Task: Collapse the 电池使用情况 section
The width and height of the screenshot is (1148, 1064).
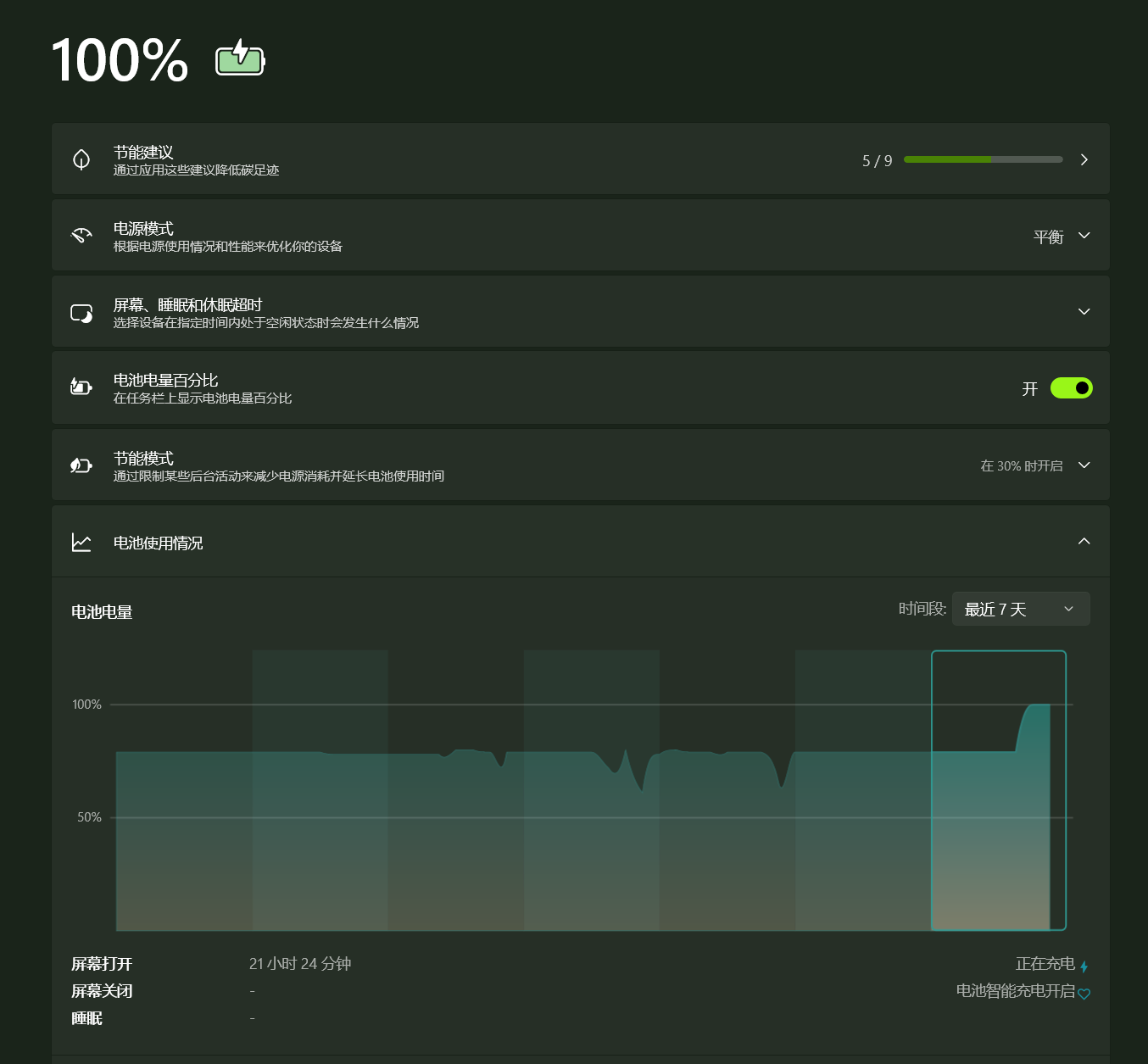Action: 1084,542
